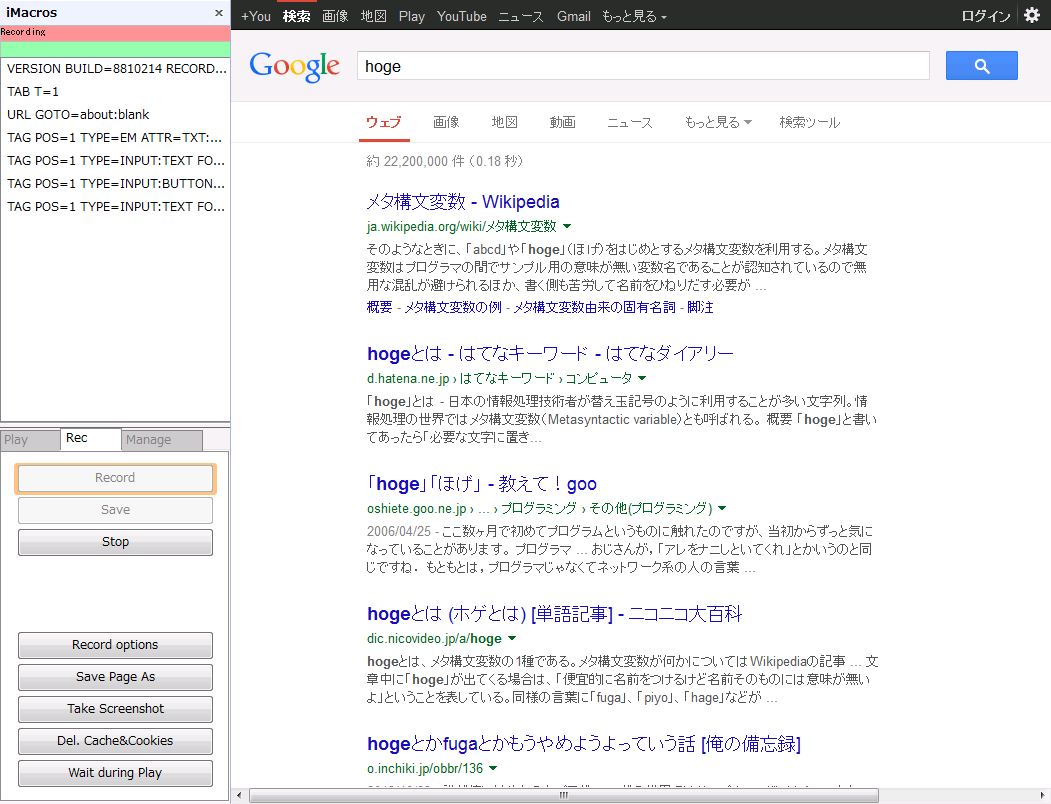Click the 地図 link in the top black bar
This screenshot has width=1051, height=804.
(x=373, y=16)
